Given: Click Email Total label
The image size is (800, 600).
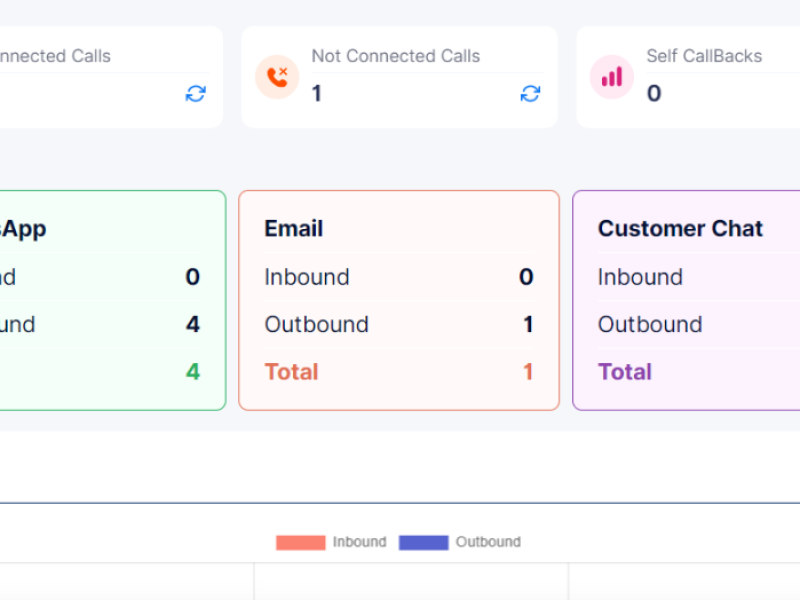Looking at the screenshot, I should pos(291,371).
